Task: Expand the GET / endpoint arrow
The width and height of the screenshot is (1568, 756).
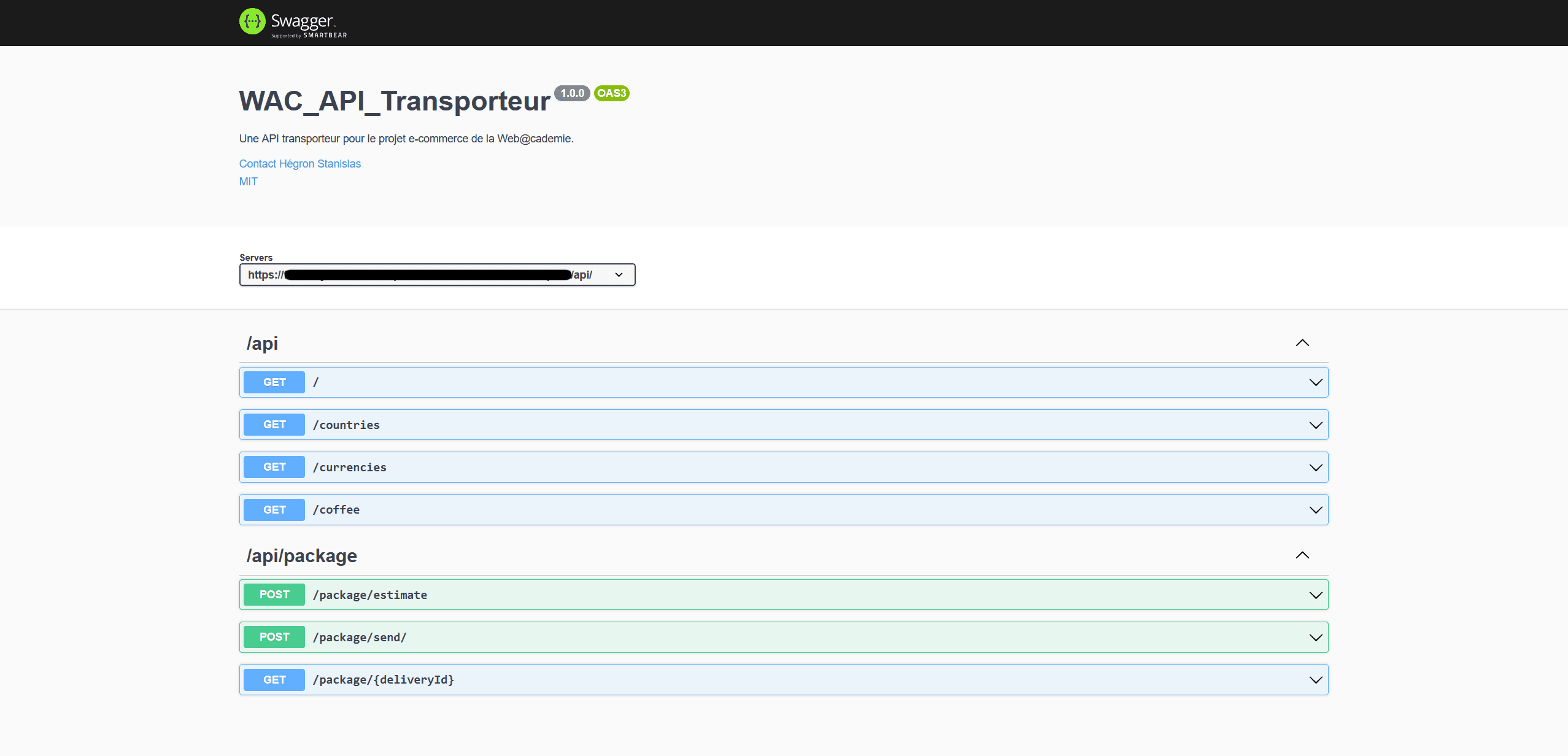Action: pyautogui.click(x=1315, y=382)
